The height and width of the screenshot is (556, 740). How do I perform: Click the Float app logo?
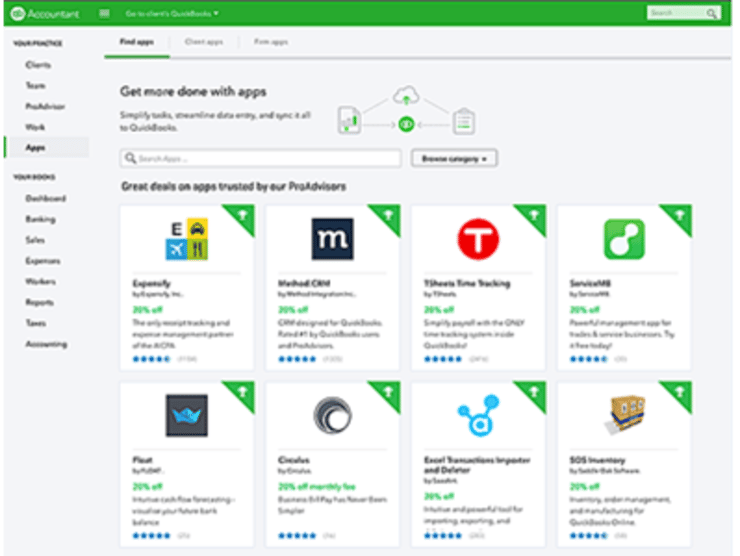point(186,415)
